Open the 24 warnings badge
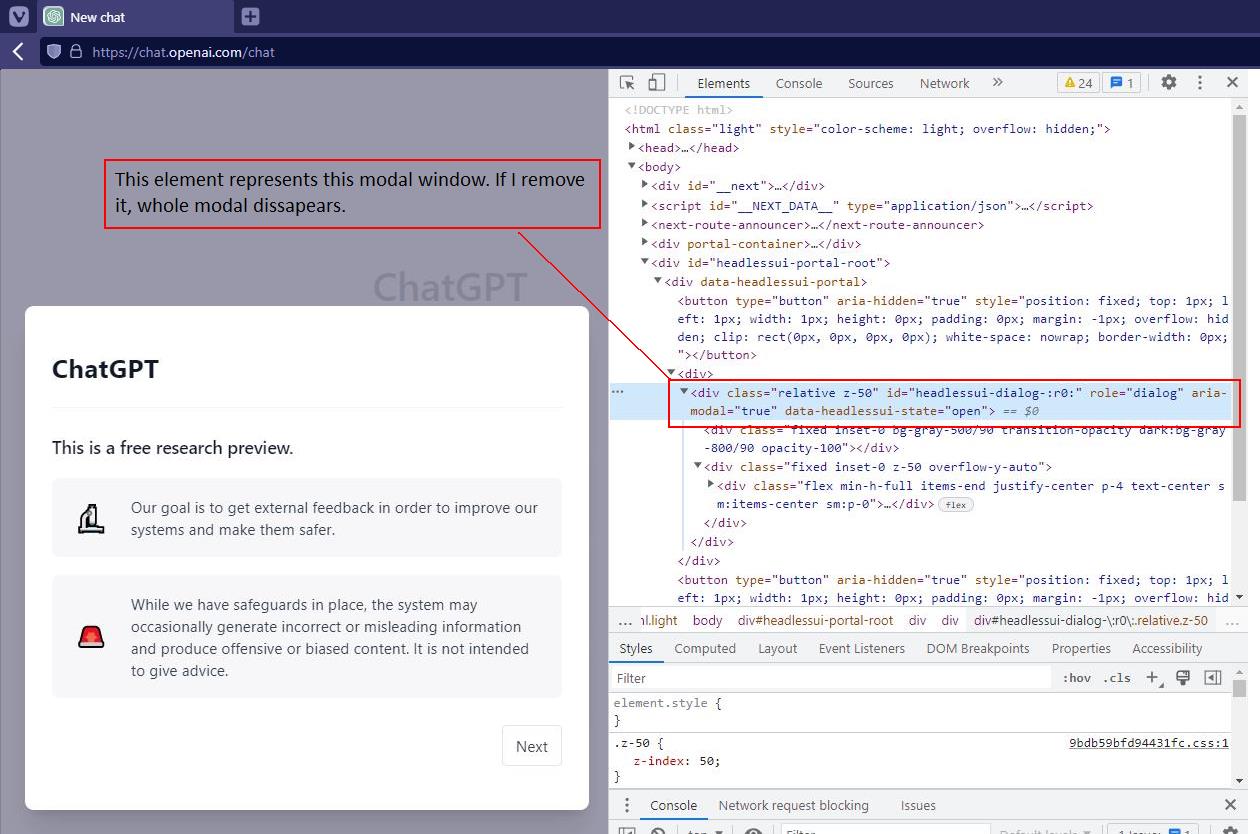 coord(1078,83)
